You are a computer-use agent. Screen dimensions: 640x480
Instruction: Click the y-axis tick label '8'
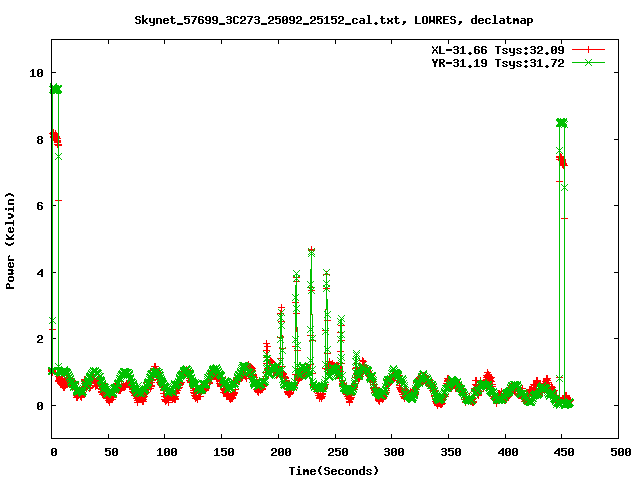40,140
